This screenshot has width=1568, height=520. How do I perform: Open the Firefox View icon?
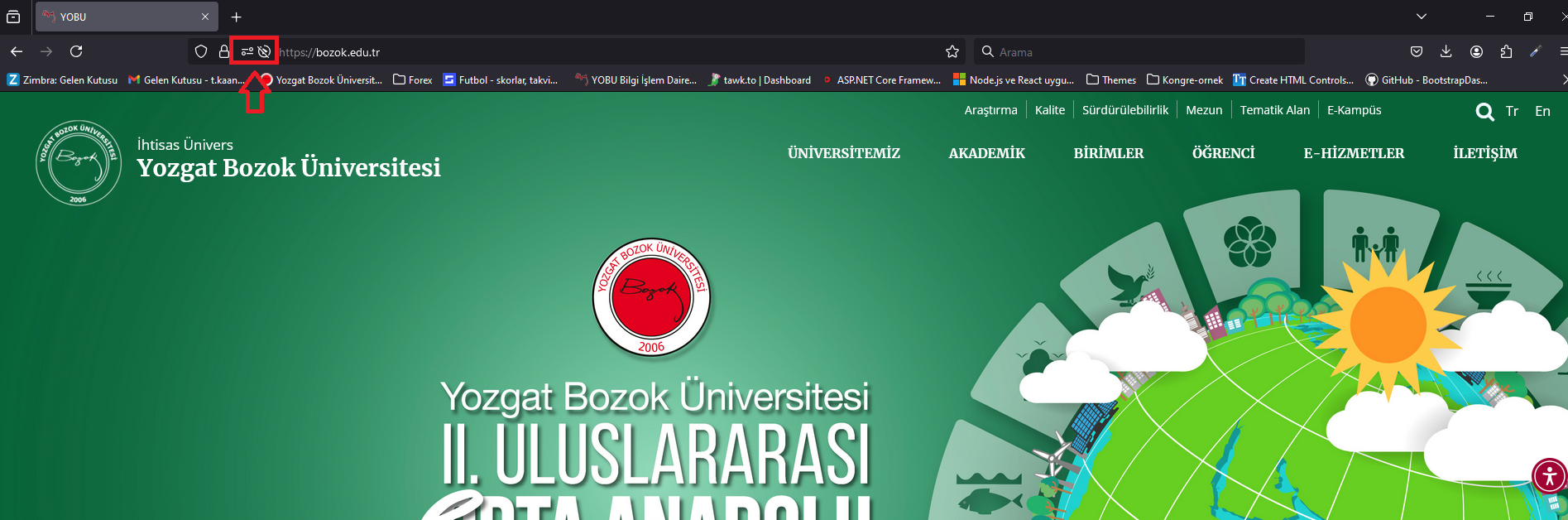[x=13, y=17]
